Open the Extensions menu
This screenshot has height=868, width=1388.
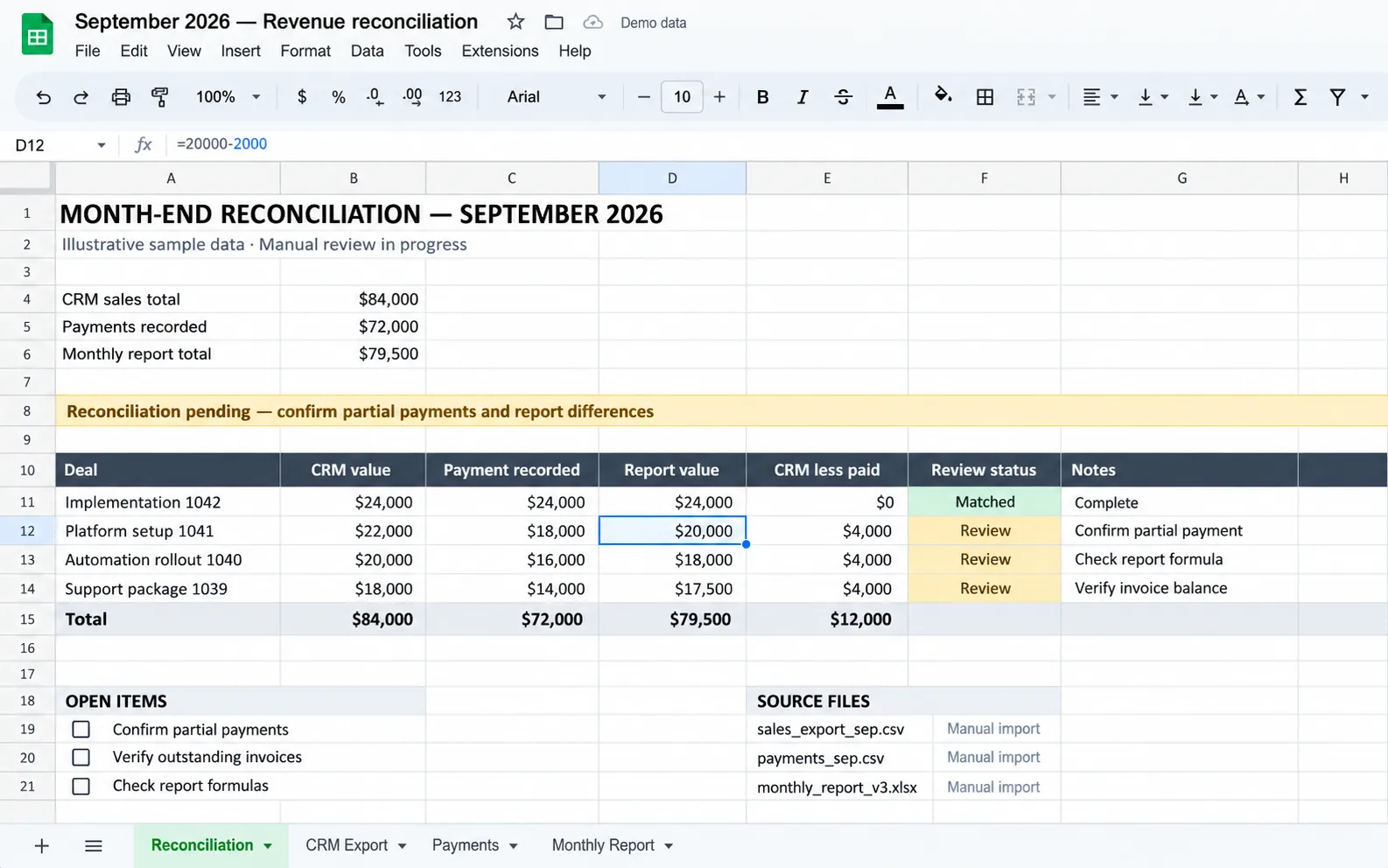[500, 51]
